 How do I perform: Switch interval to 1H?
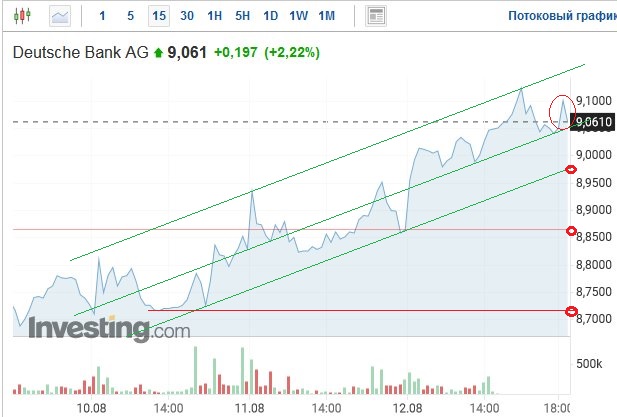(x=215, y=16)
